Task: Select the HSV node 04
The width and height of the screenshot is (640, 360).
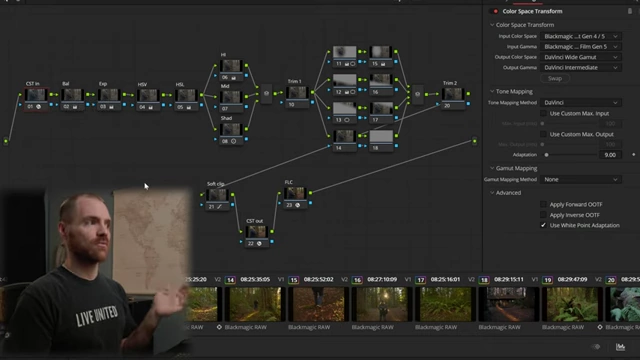Action: pyautogui.click(x=148, y=99)
